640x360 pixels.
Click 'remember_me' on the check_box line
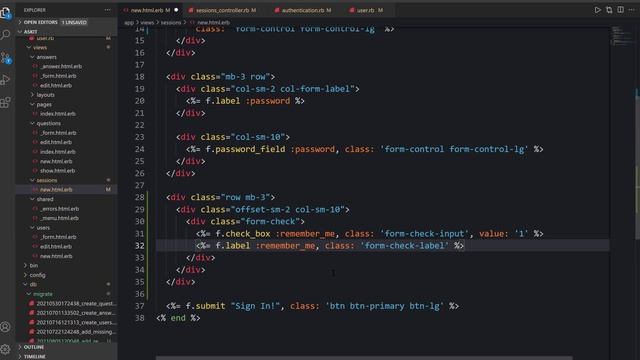pyautogui.click(x=307, y=233)
